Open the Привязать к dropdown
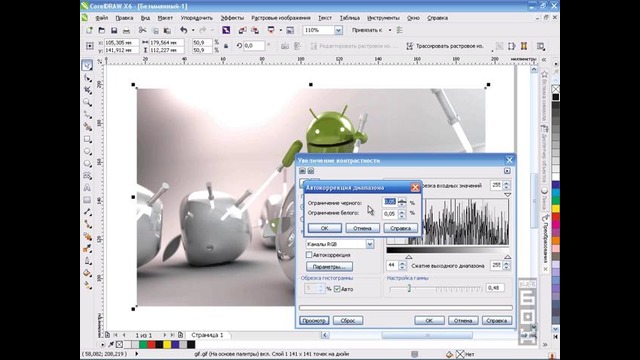Screen dimensions: 640x360 tap(390, 30)
